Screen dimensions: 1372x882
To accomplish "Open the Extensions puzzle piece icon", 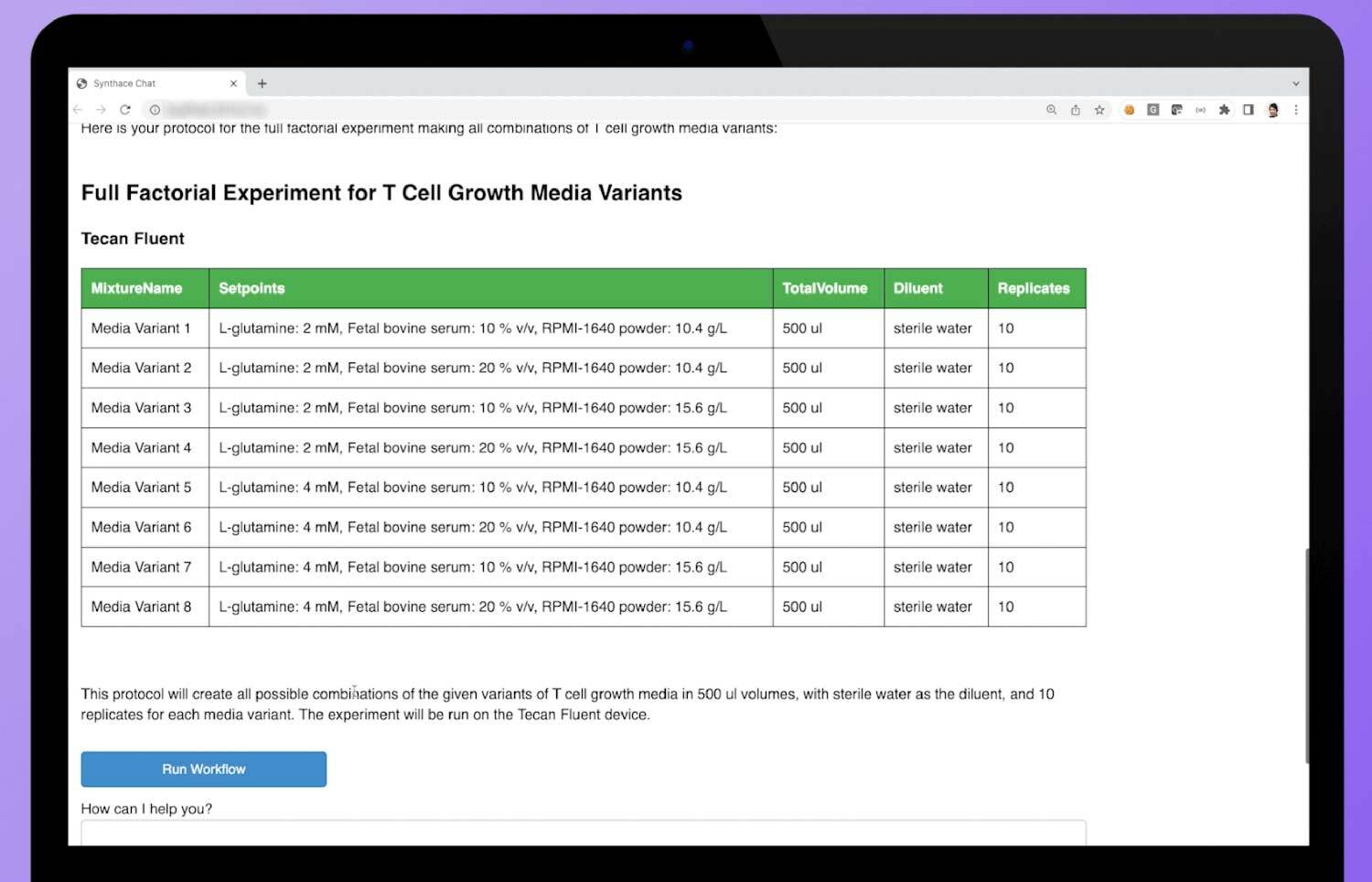I will [1224, 110].
